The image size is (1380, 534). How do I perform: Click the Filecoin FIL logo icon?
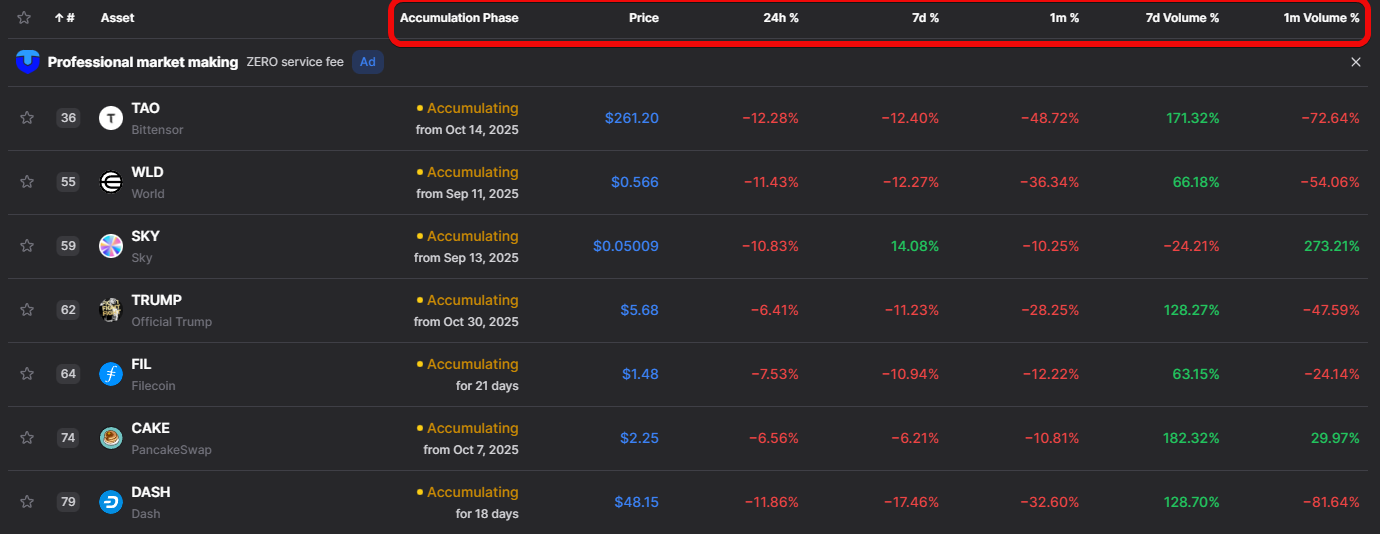[111, 374]
